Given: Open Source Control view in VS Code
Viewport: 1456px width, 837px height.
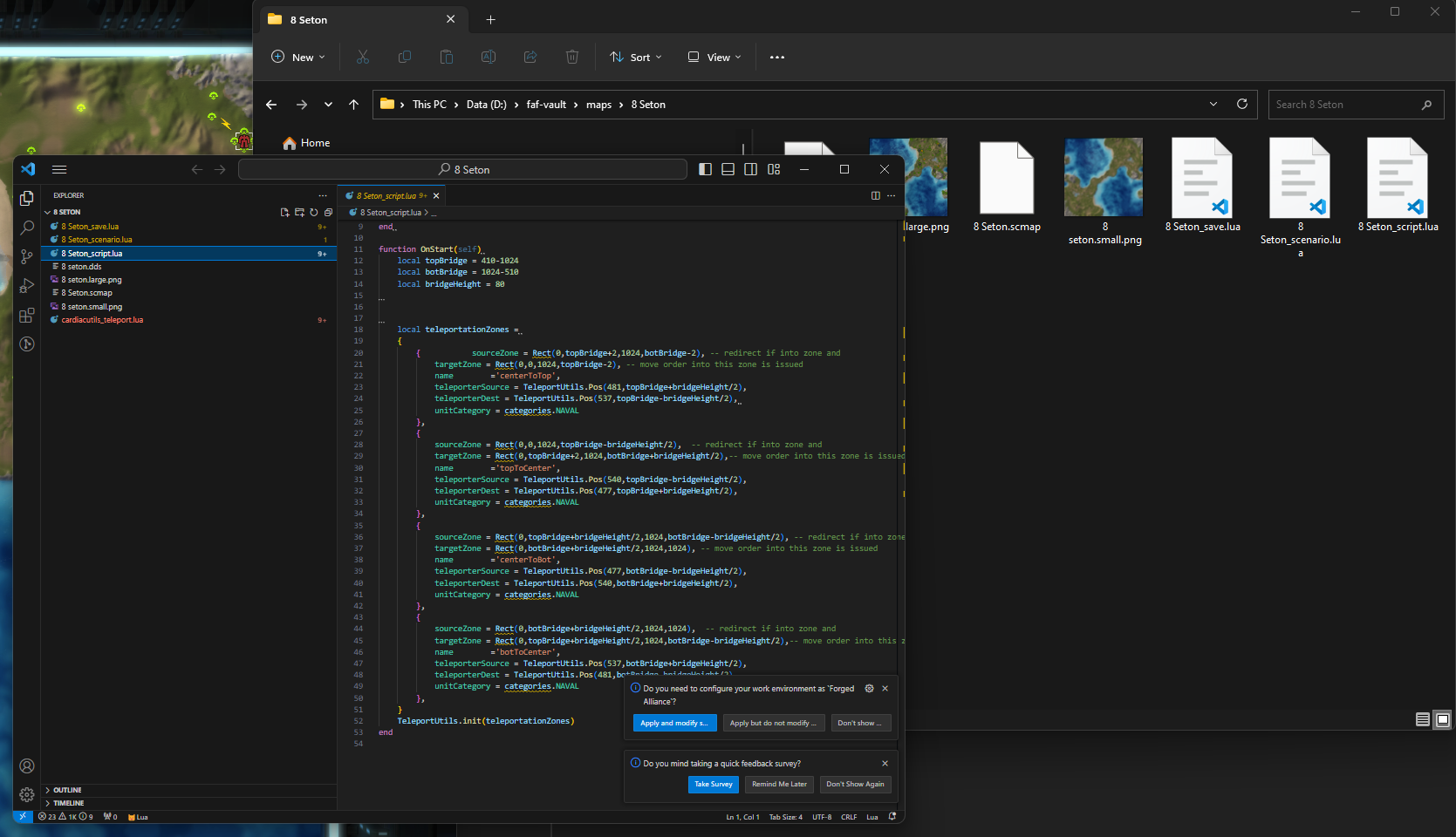Looking at the screenshot, I should [x=27, y=256].
